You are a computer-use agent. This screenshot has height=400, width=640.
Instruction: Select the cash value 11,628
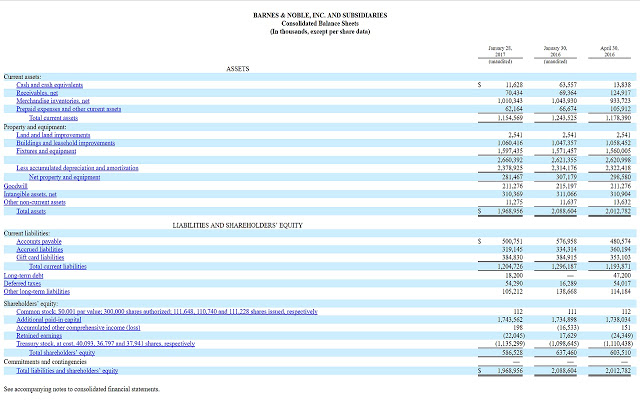[514, 85]
